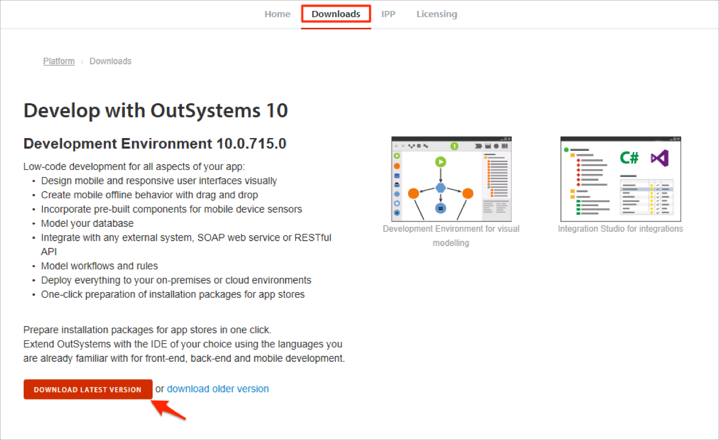Select the Downloads tab
Image resolution: width=719 pixels, height=440 pixels.
[x=336, y=14]
